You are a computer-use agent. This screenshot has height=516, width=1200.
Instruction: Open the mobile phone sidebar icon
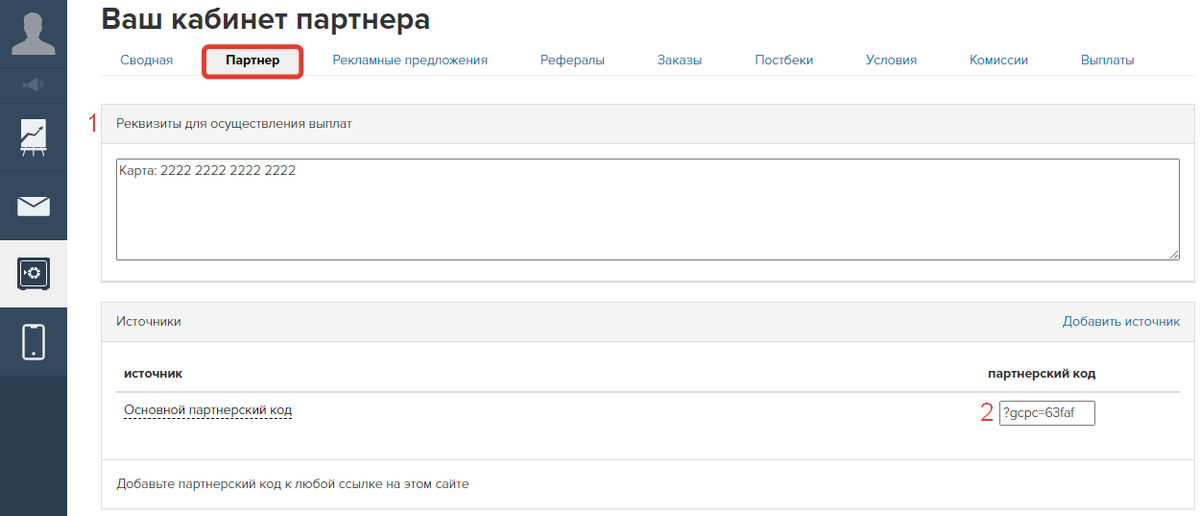tap(33, 342)
